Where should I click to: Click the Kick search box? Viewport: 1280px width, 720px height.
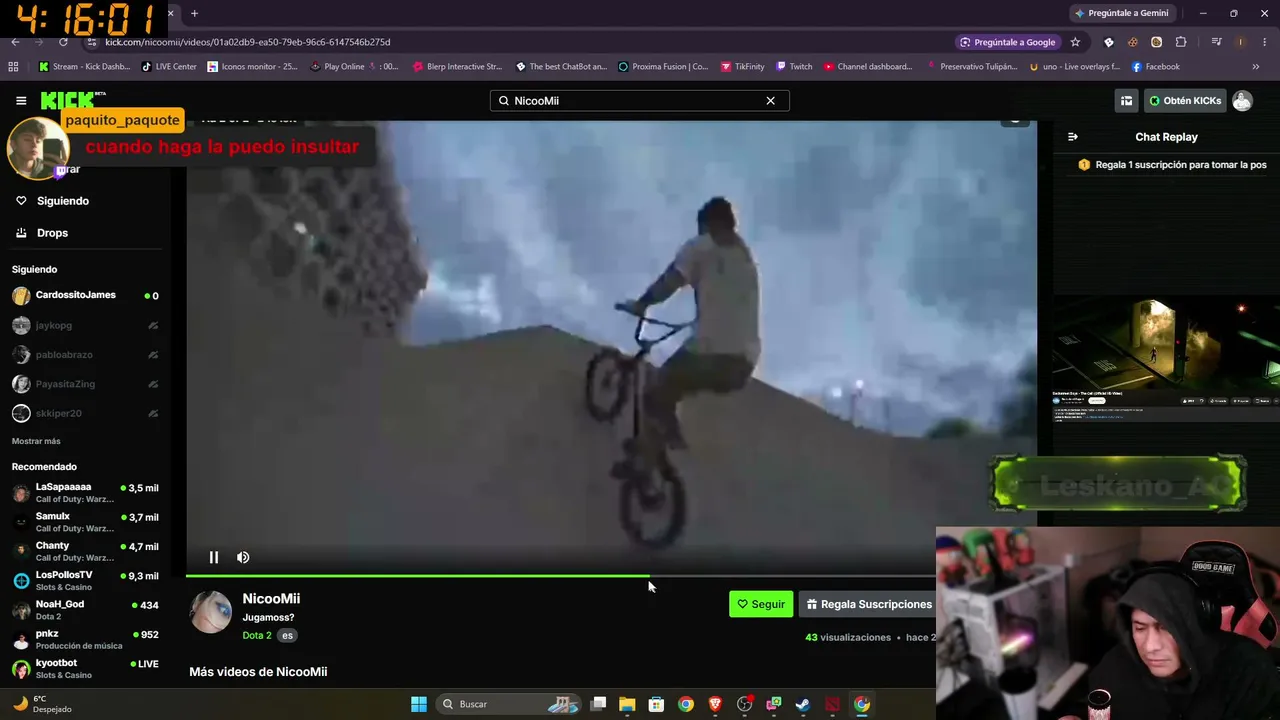639,101
